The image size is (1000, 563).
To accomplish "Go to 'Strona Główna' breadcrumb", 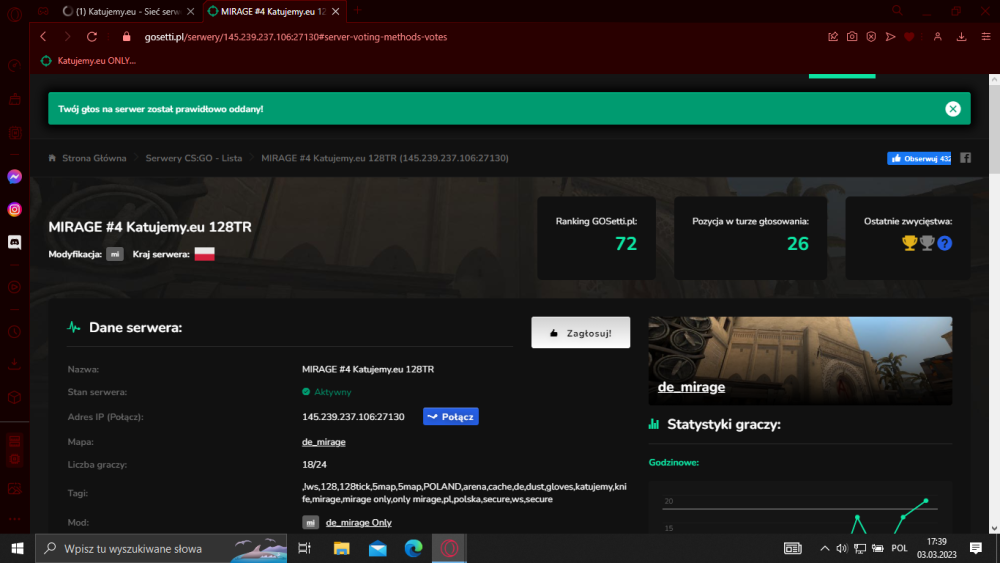I will [x=94, y=158].
